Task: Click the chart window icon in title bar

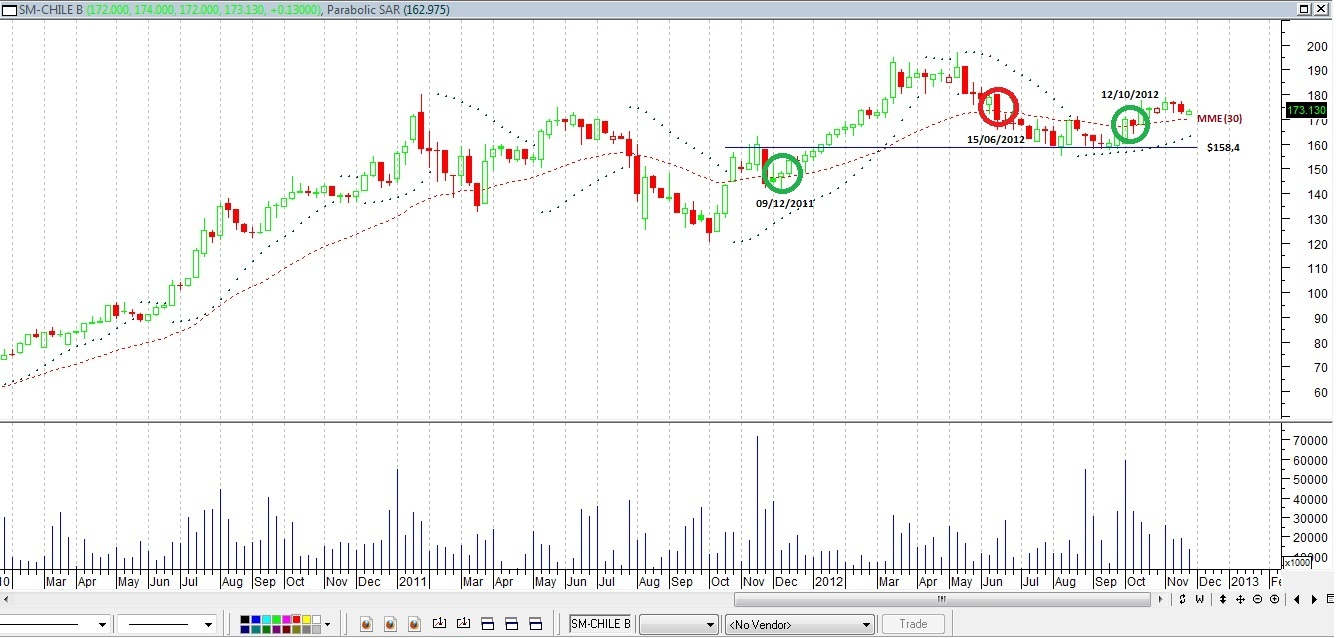Action: click(10, 9)
